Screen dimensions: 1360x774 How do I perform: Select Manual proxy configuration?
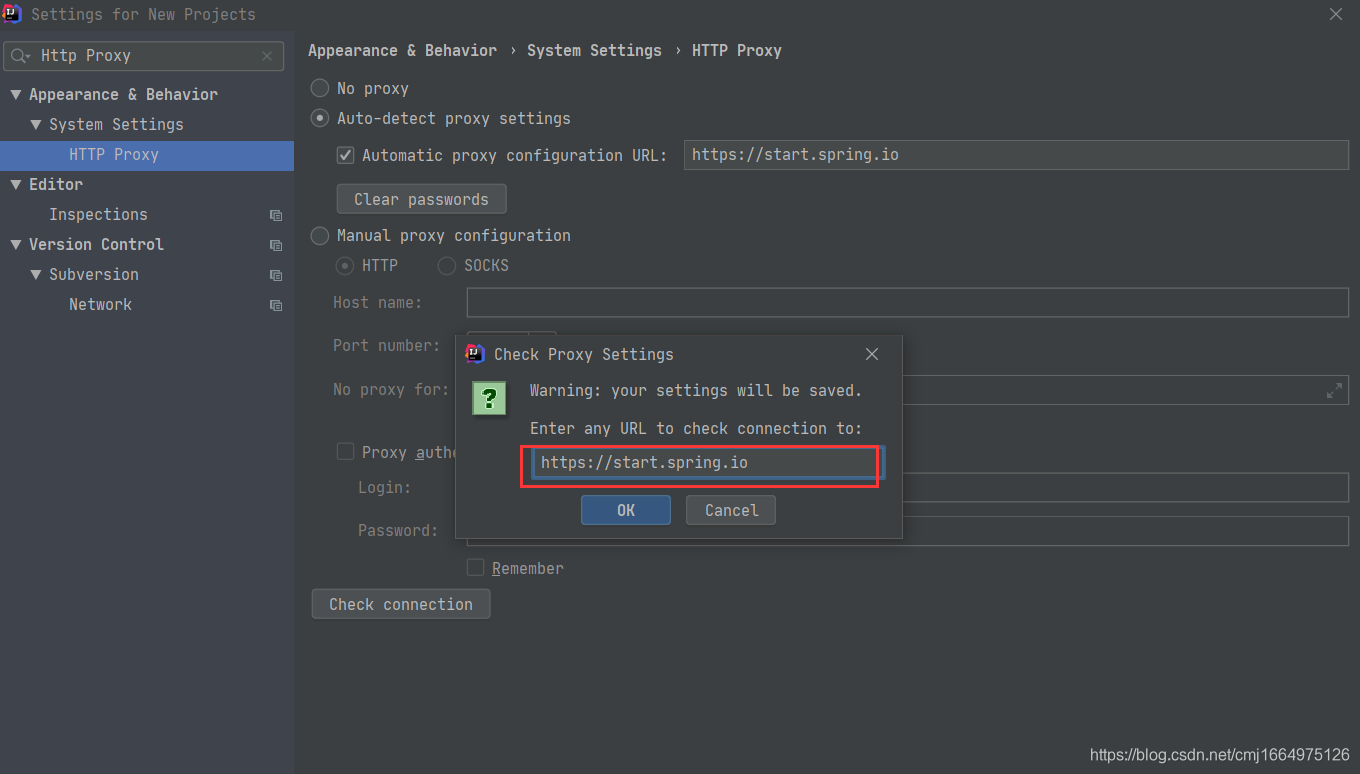coord(320,235)
